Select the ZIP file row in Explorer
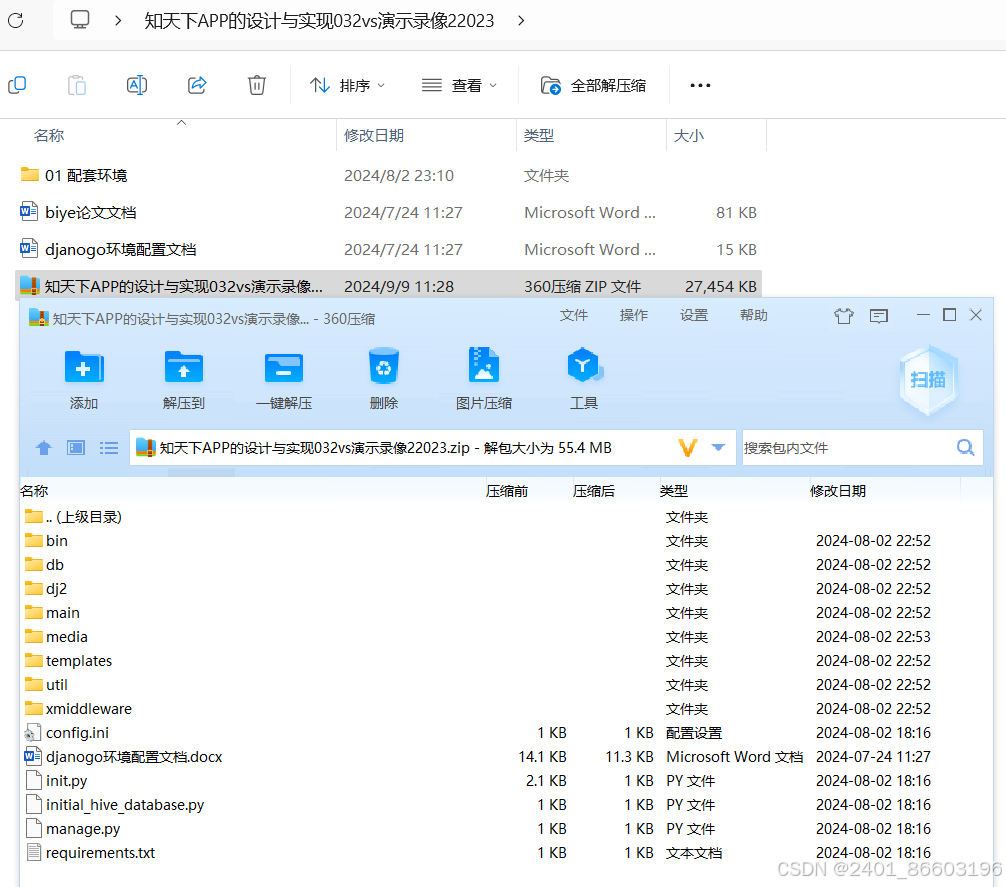 388,286
